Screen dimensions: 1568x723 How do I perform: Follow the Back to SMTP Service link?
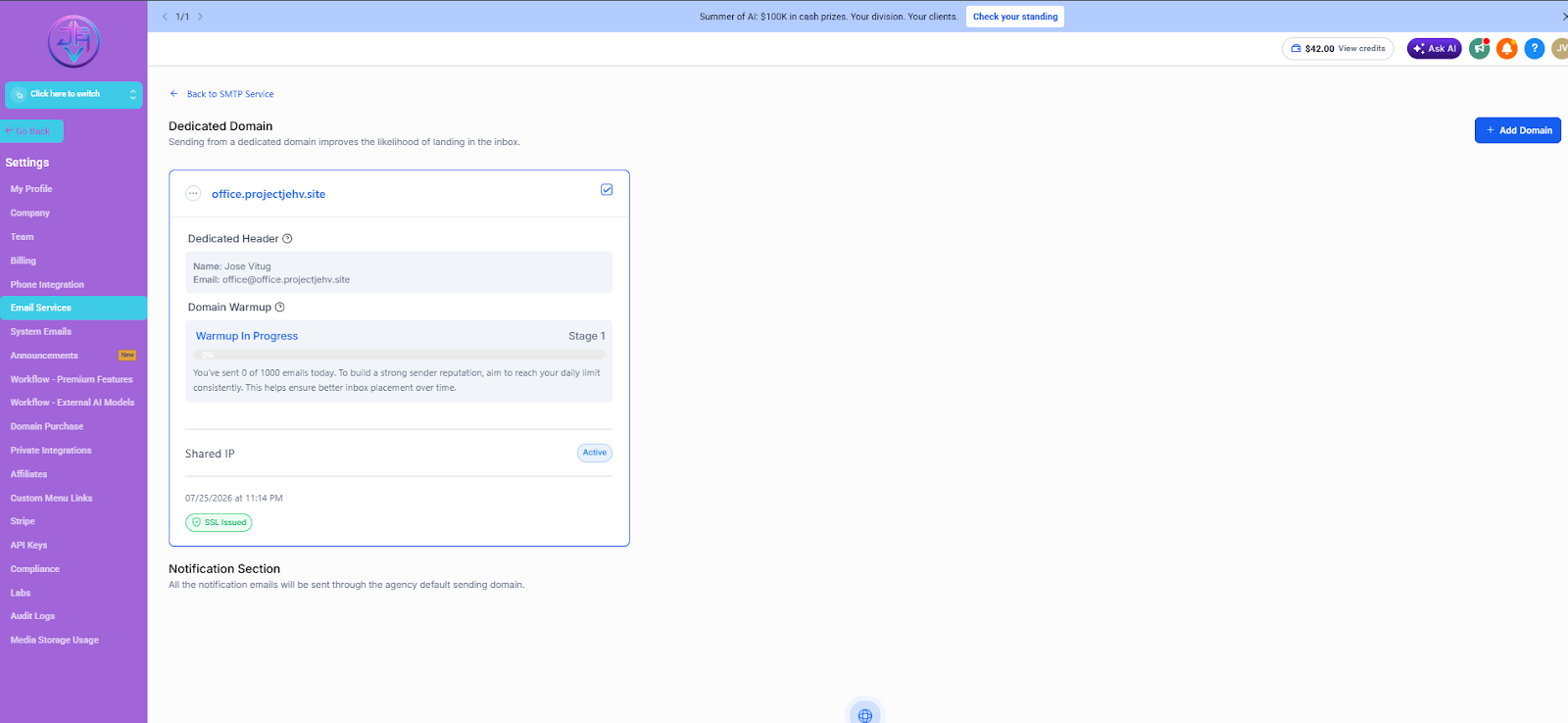pos(230,94)
